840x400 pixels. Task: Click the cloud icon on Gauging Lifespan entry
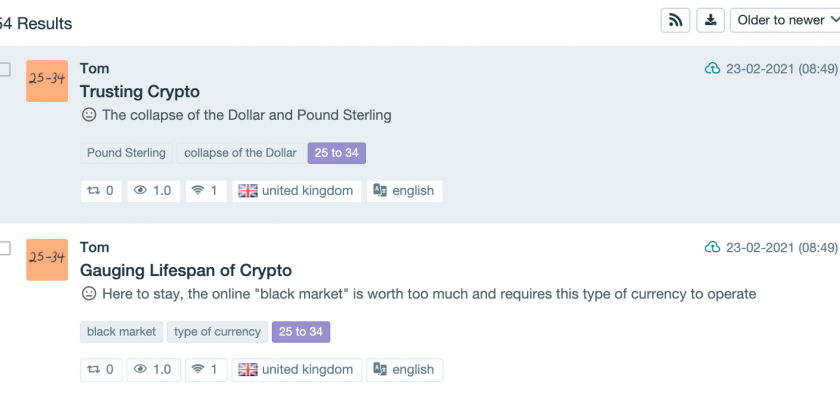(x=712, y=247)
